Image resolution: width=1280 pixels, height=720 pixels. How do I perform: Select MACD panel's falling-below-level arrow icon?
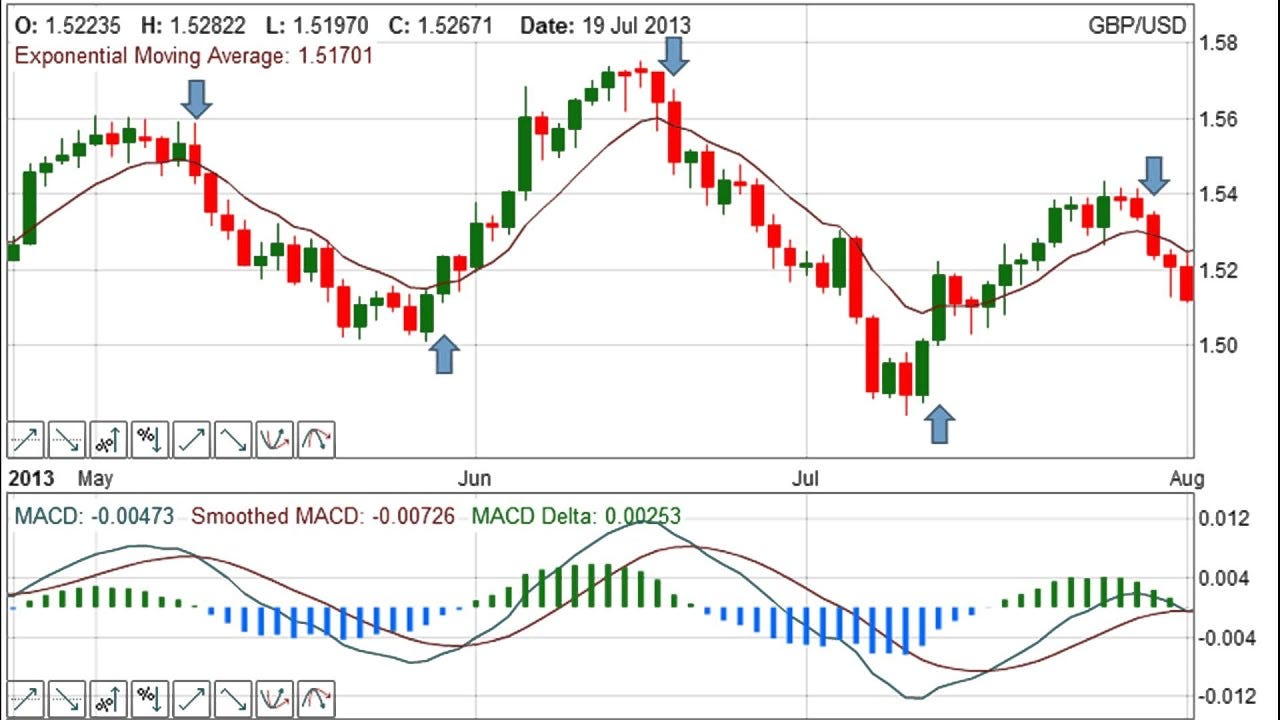coord(67,698)
